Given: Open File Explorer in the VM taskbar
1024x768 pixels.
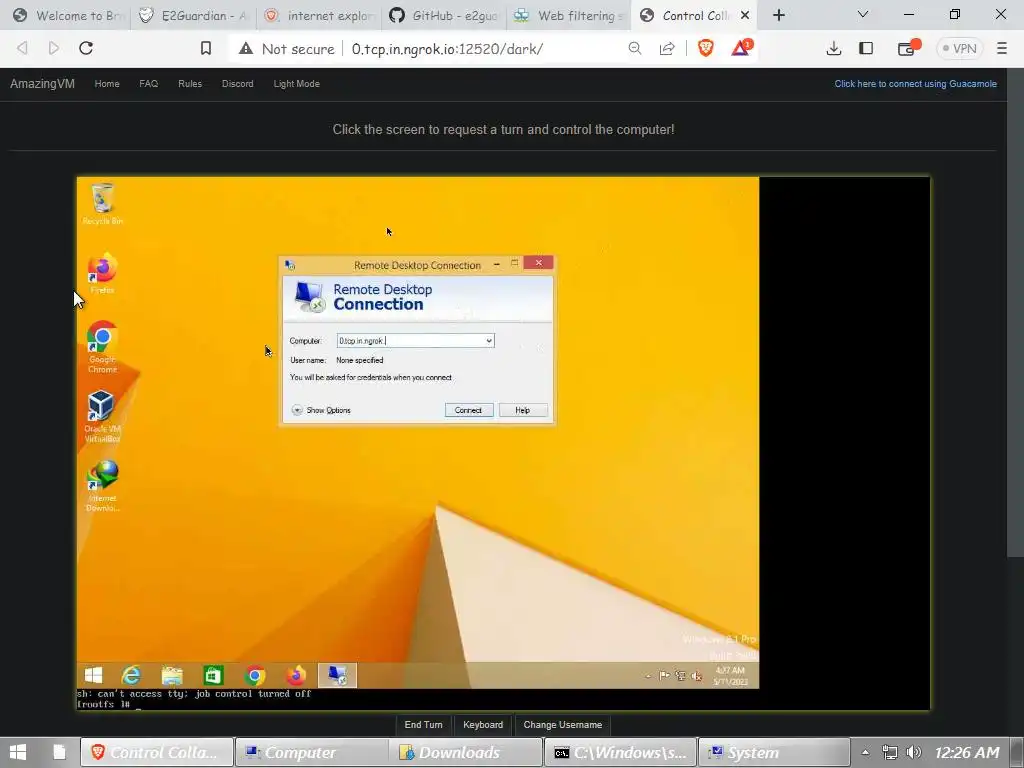Looking at the screenshot, I should coord(172,675).
